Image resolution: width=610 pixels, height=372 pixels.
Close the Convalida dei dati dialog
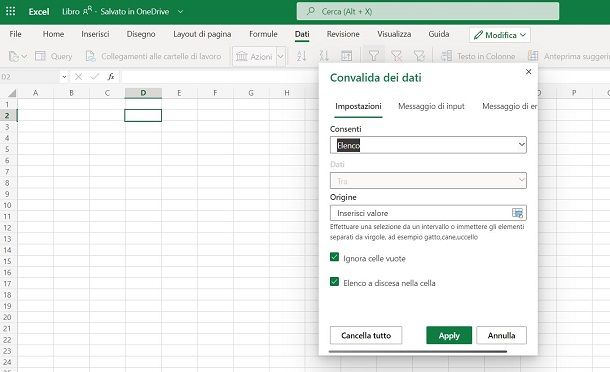tap(528, 72)
